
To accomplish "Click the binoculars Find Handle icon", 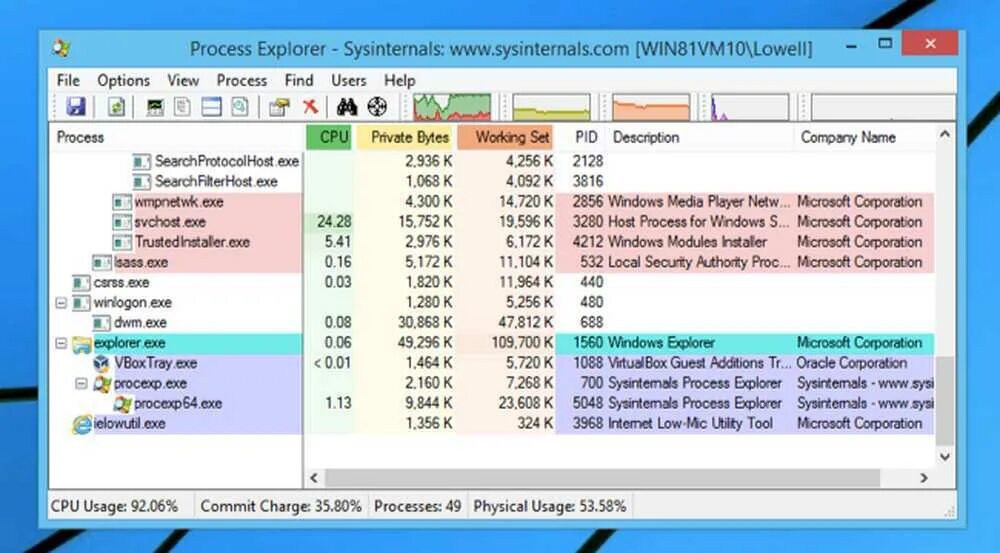I will pyautogui.click(x=347, y=107).
